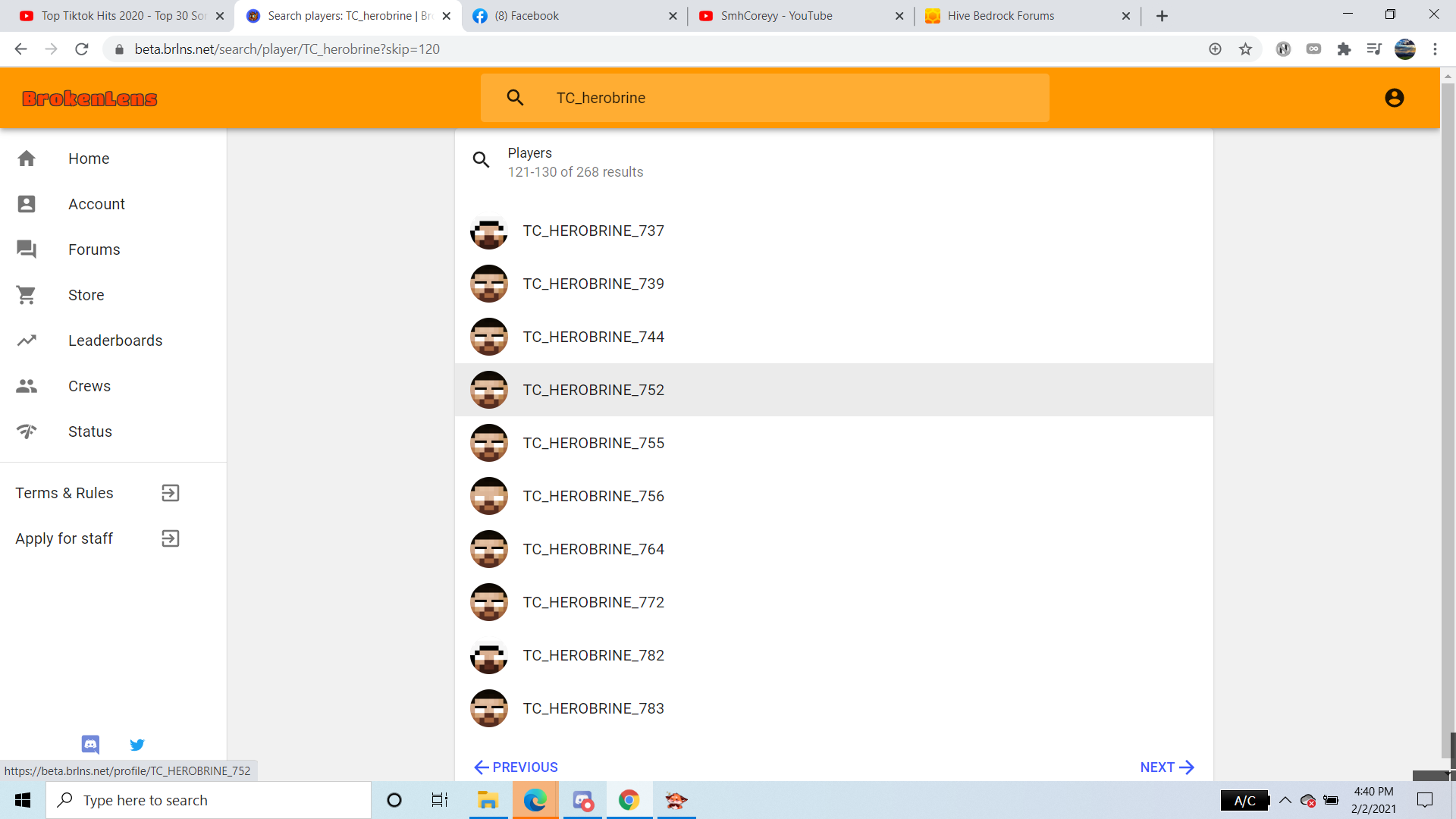Click the Task View taskbar icon
This screenshot has width=1456, height=819.
coord(440,800)
